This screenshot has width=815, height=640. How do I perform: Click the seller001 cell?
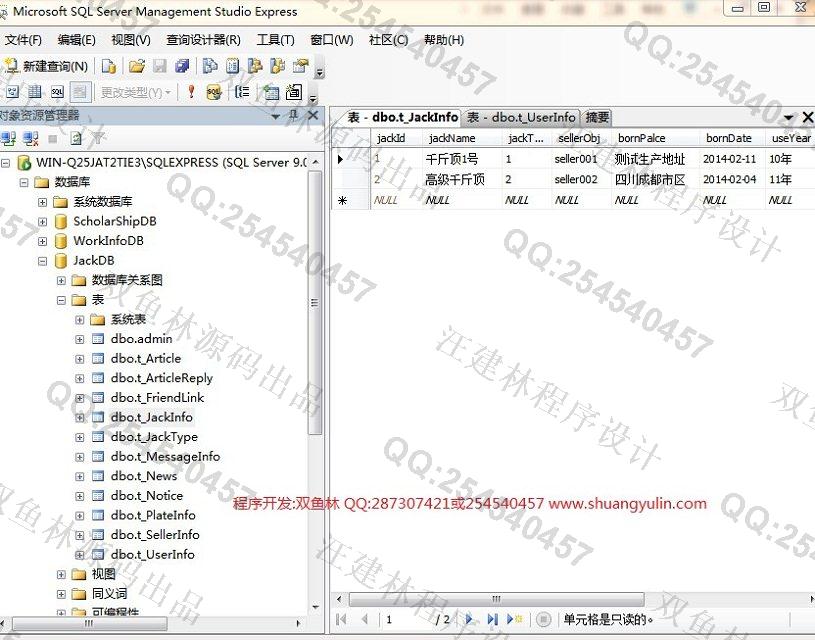pyautogui.click(x=581, y=159)
